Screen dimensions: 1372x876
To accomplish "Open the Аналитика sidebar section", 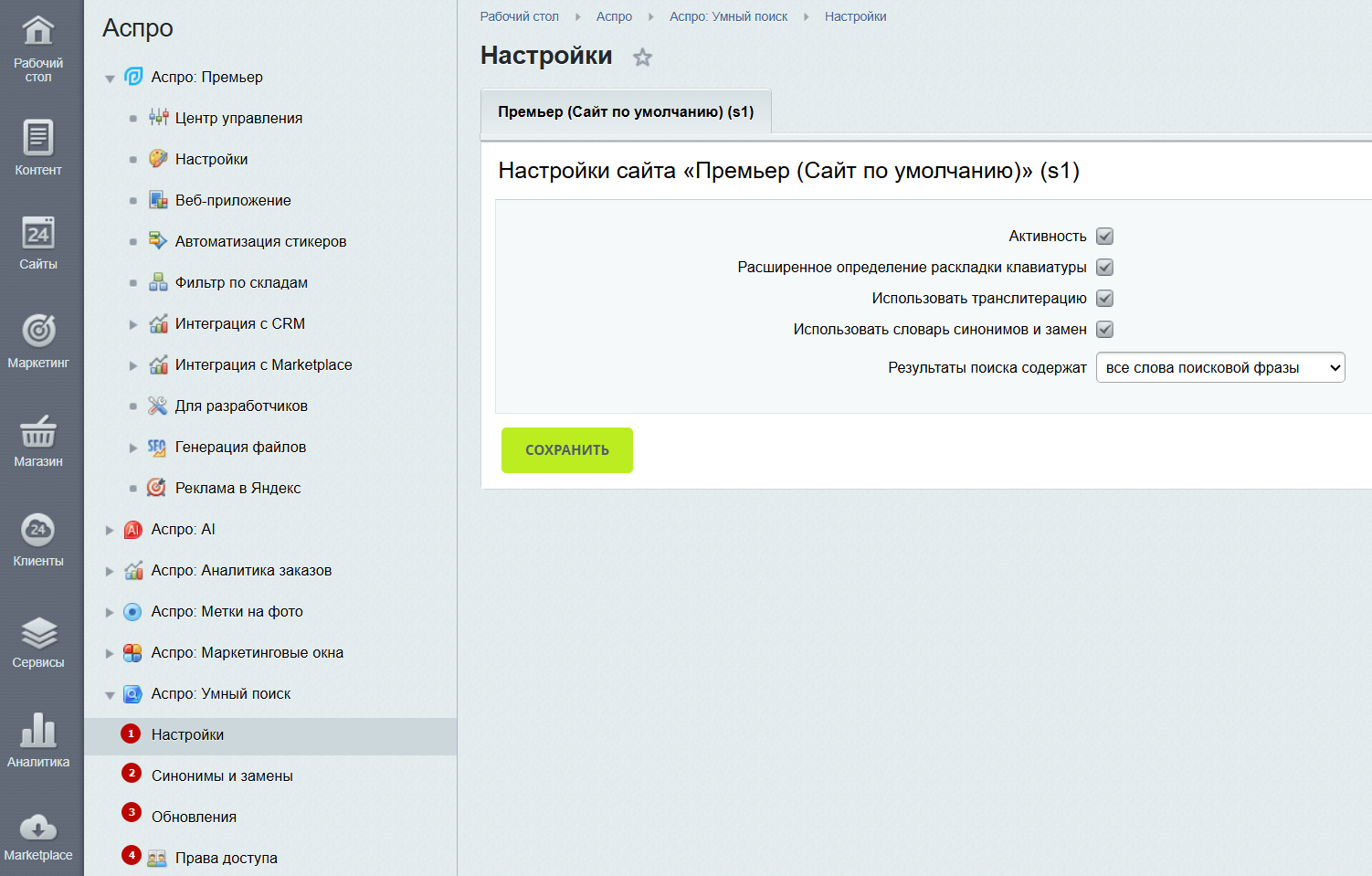I will 38,739.
